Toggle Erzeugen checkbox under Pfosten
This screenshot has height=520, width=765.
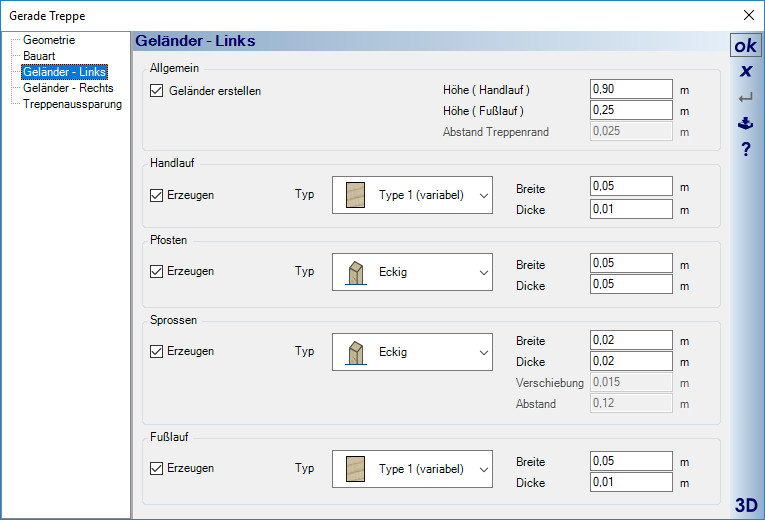pyautogui.click(x=156, y=271)
